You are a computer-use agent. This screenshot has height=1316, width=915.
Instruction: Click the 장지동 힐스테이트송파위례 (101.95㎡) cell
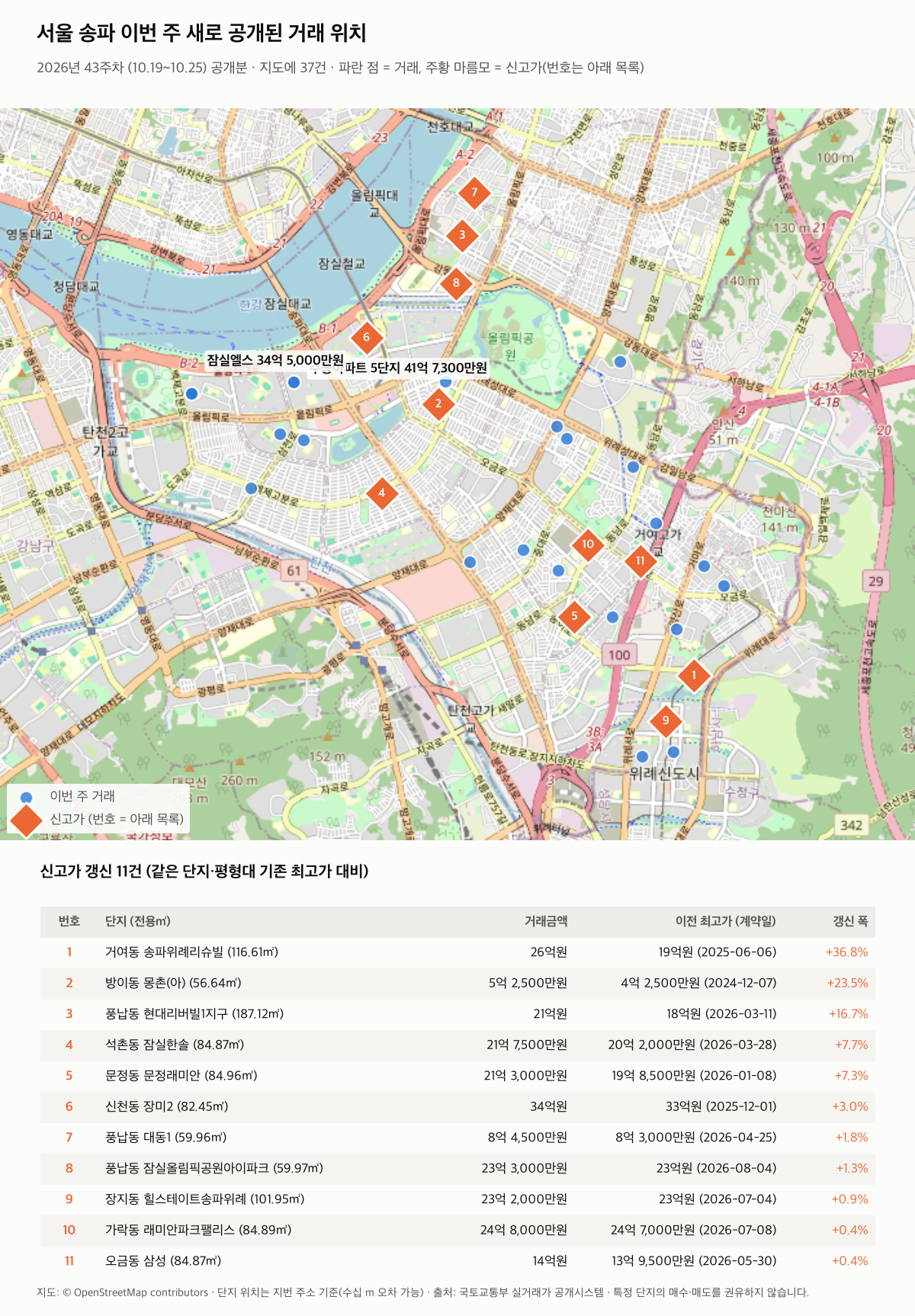pyautogui.click(x=205, y=1199)
